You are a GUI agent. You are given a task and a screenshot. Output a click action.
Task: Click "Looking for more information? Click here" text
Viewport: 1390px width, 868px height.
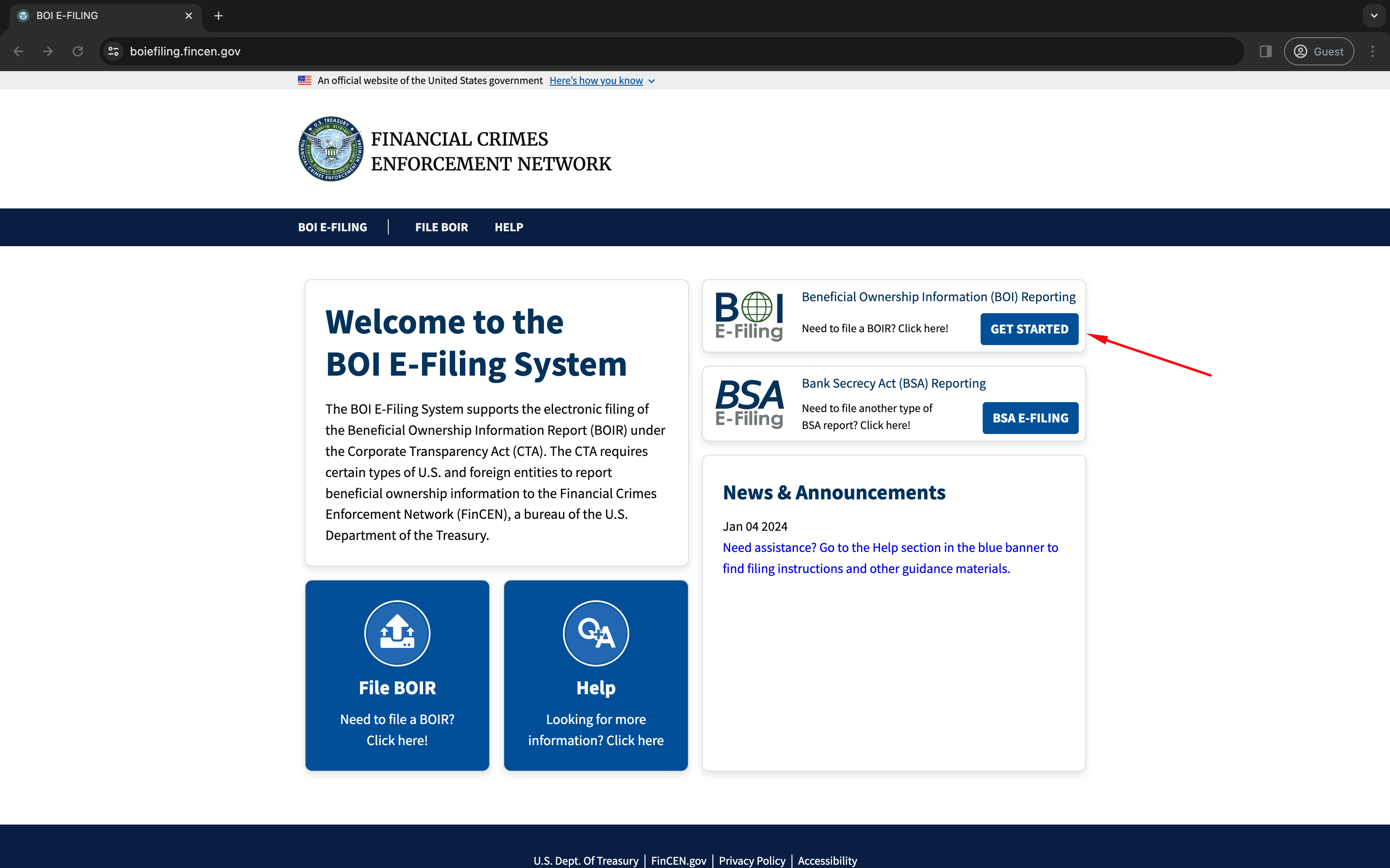596,730
